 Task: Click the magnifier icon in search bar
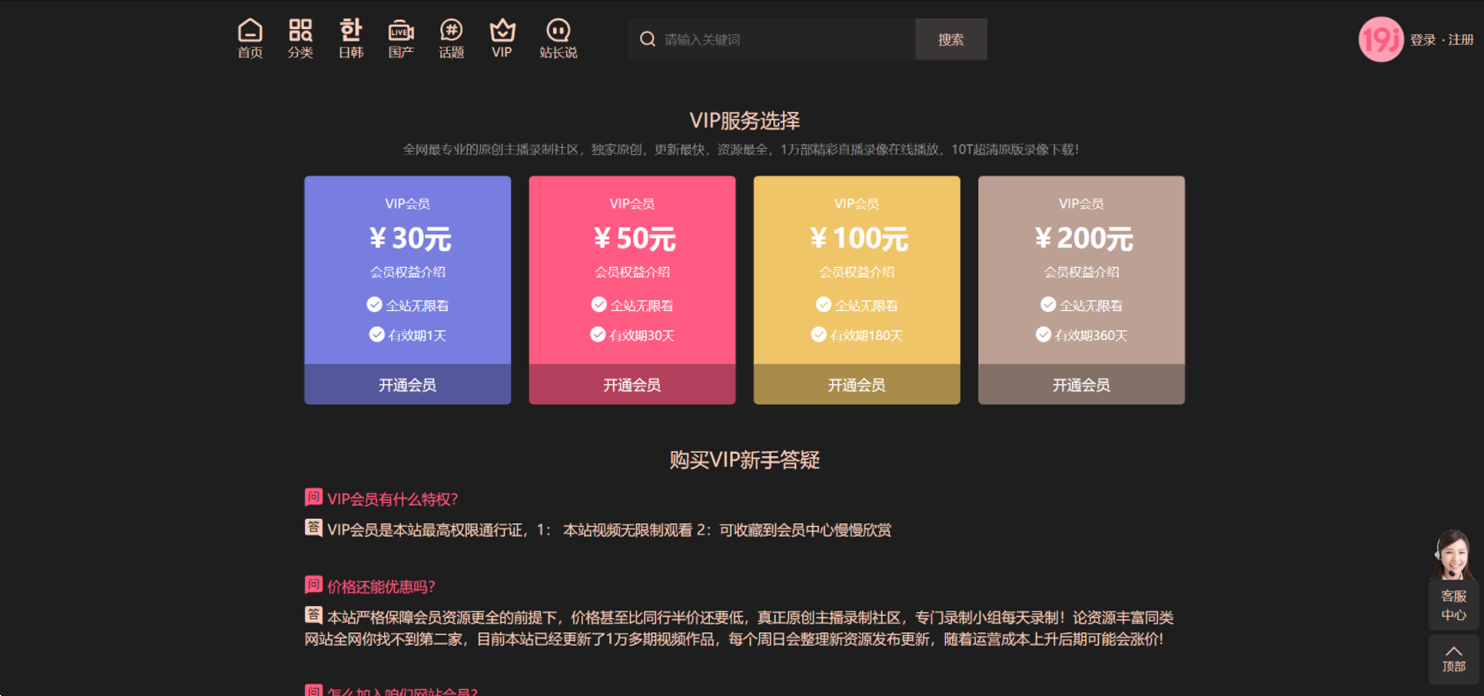pyautogui.click(x=647, y=38)
